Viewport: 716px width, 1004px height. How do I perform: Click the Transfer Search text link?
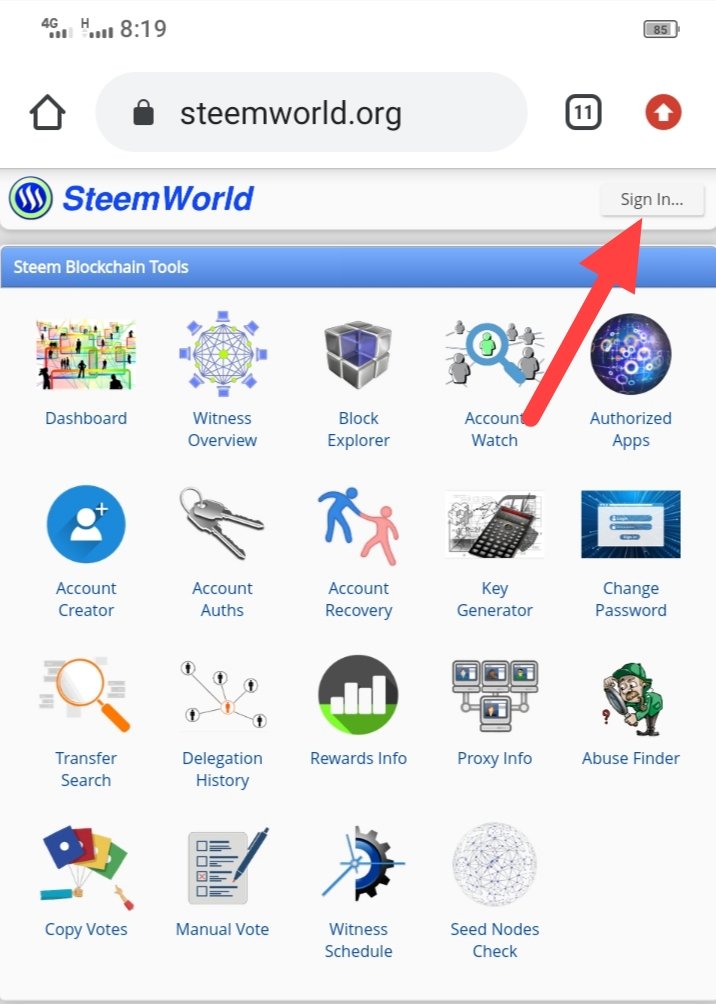(x=86, y=769)
